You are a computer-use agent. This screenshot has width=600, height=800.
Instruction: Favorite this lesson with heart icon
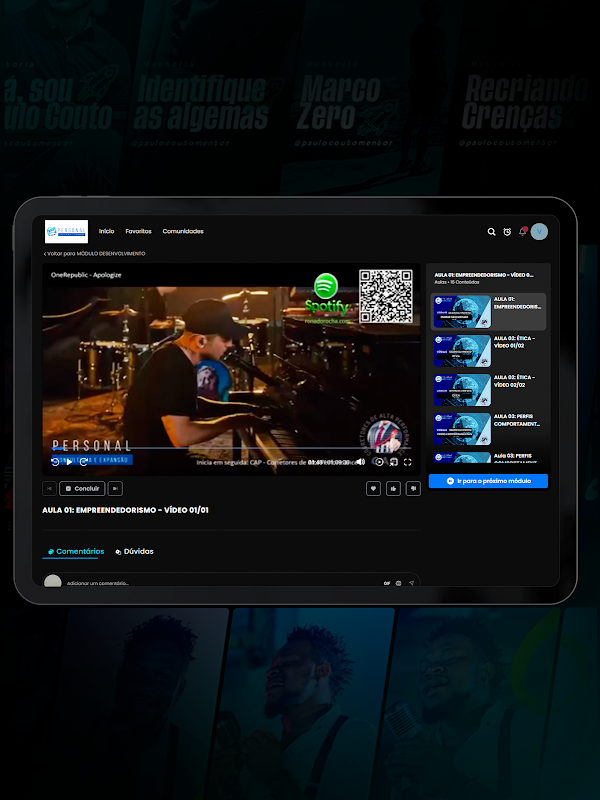point(373,488)
